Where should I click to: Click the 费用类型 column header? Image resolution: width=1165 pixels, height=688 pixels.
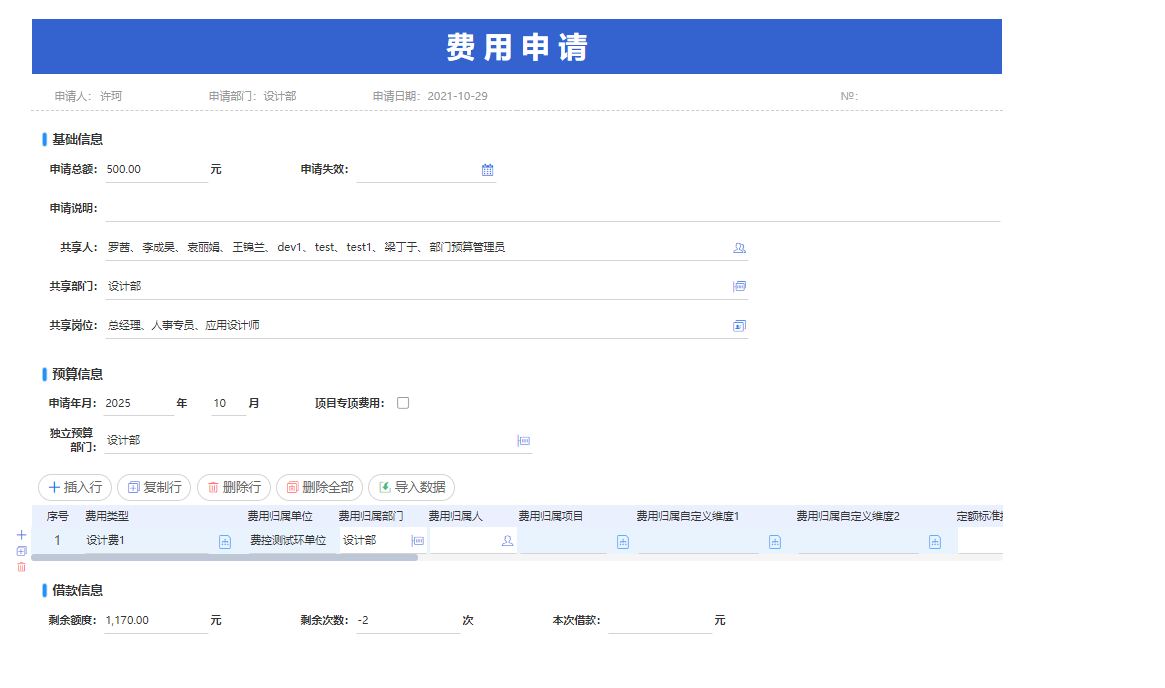pyautogui.click(x=107, y=516)
